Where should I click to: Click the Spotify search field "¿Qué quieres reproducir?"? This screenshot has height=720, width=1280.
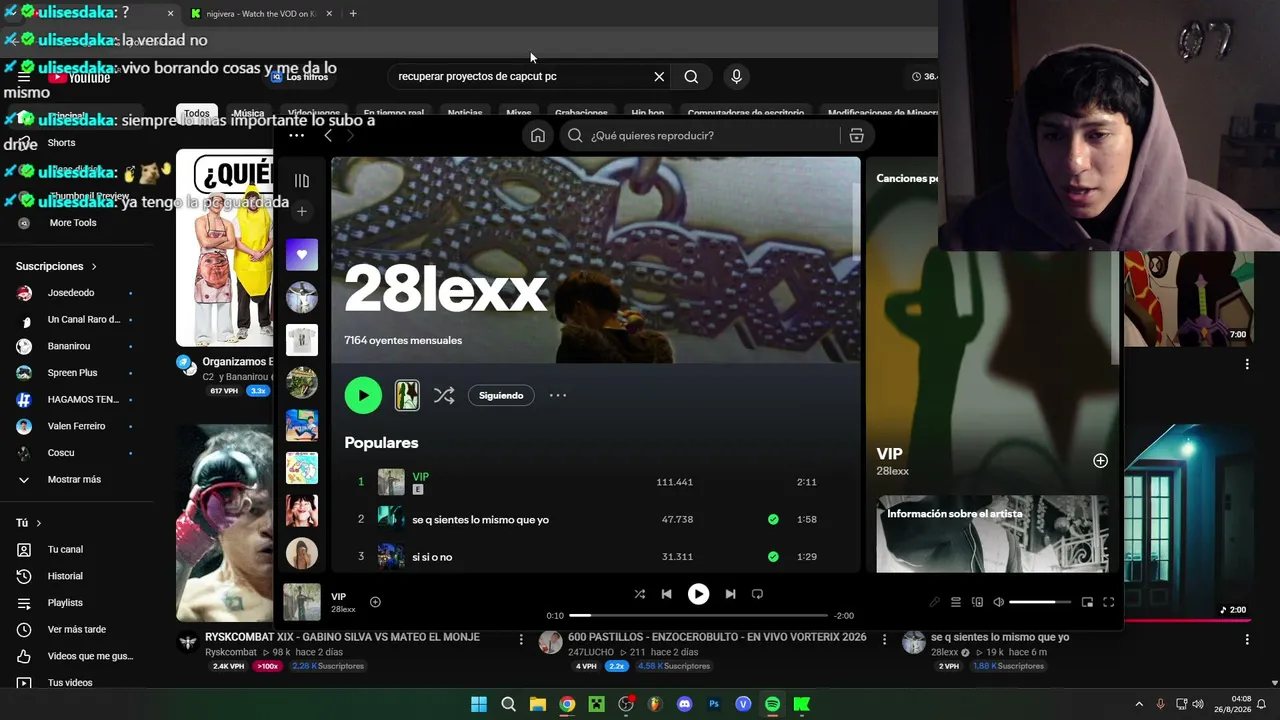700,136
